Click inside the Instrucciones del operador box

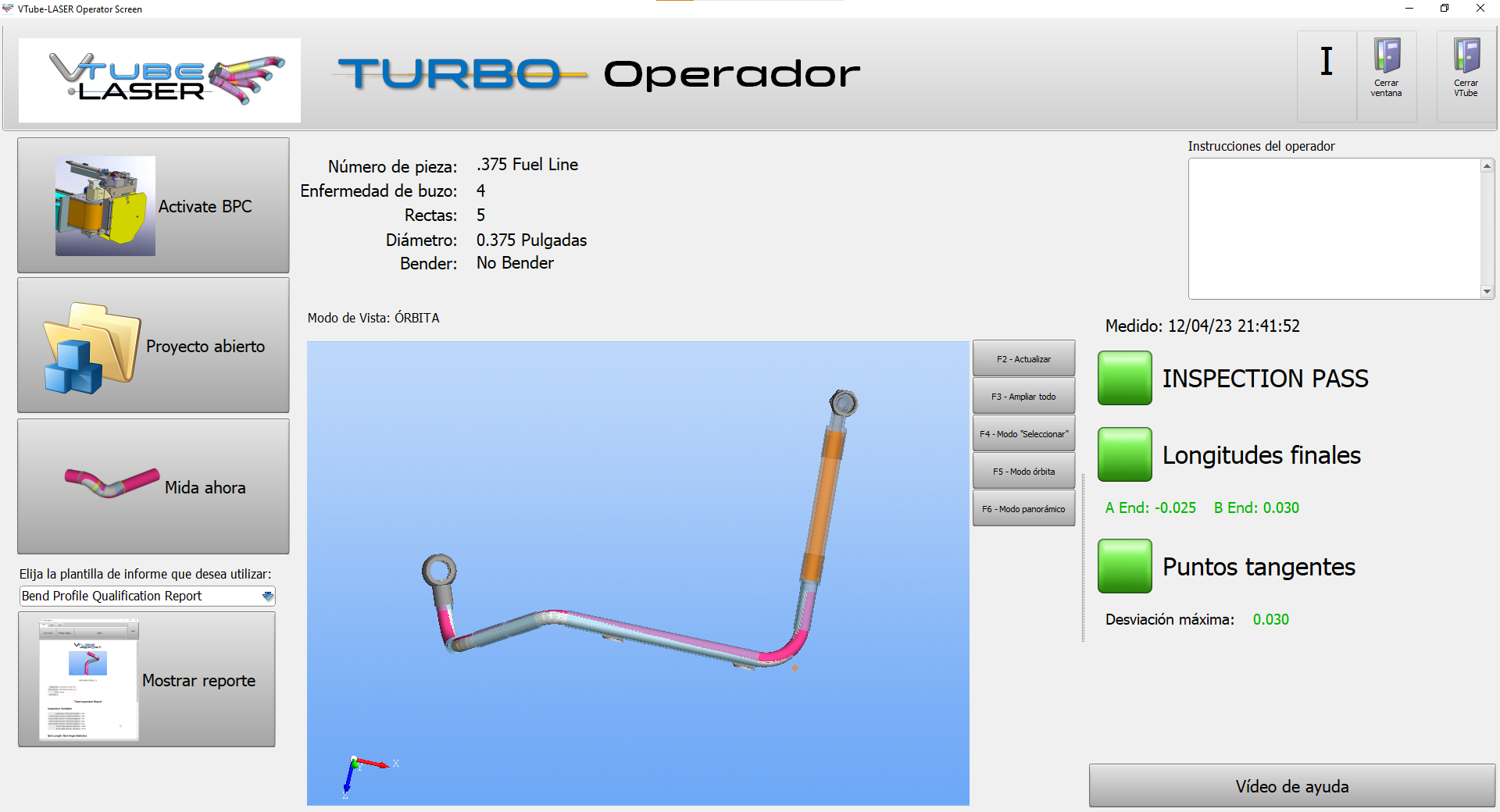tap(1334, 229)
